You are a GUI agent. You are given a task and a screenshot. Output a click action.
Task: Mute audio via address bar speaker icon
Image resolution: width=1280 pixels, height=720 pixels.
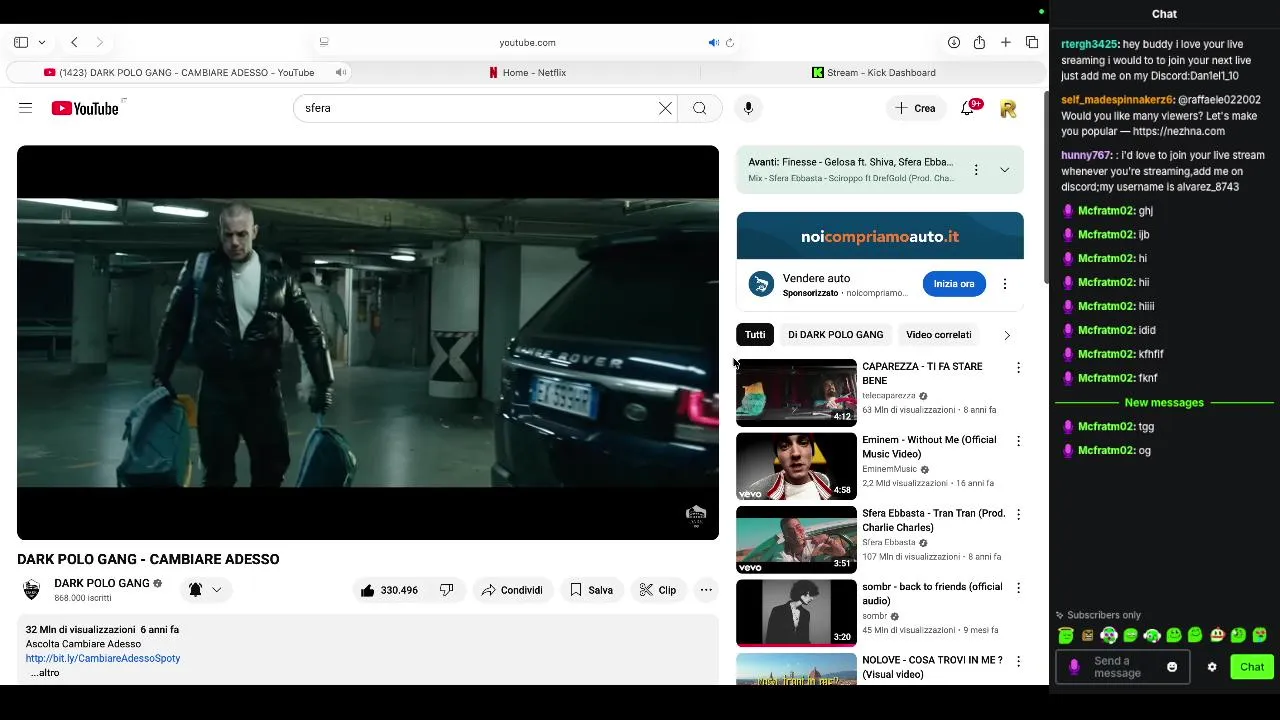[713, 43]
